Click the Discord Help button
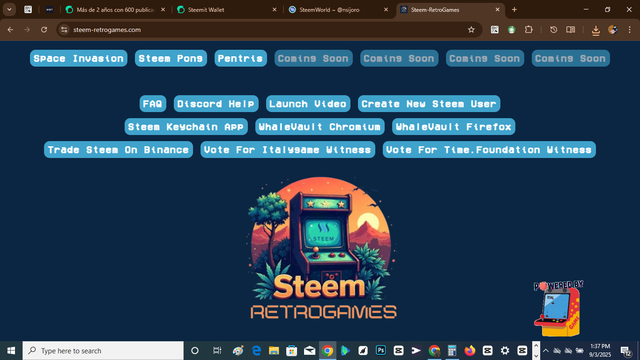The image size is (640, 360). [216, 104]
